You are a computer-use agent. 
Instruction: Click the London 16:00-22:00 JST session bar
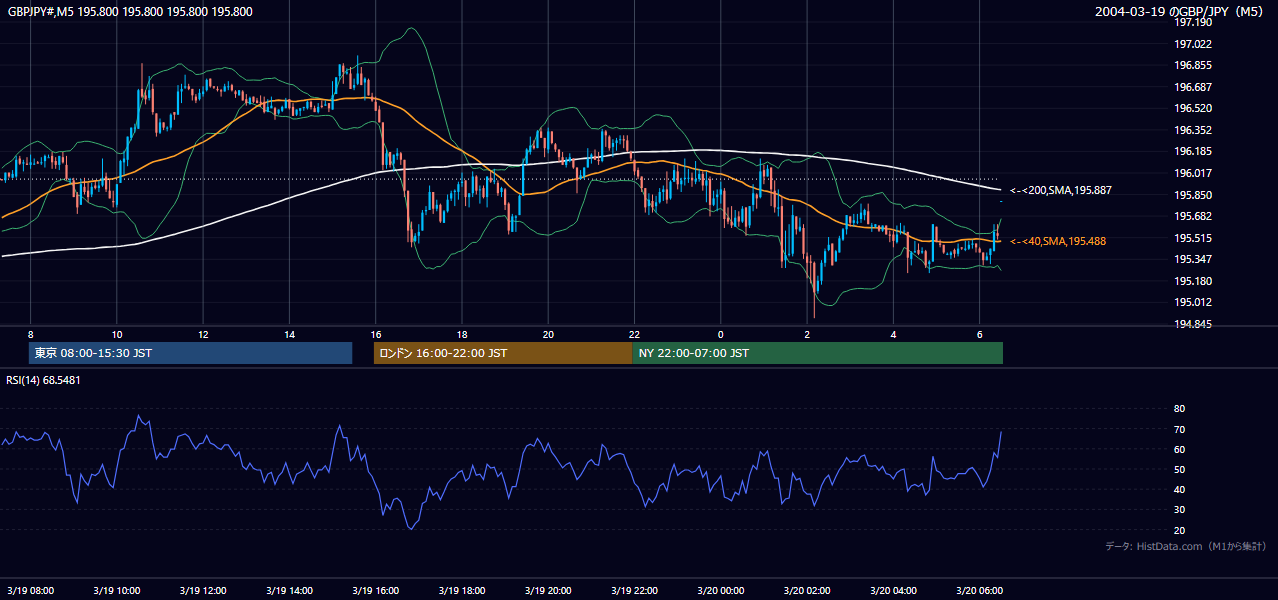[503, 353]
